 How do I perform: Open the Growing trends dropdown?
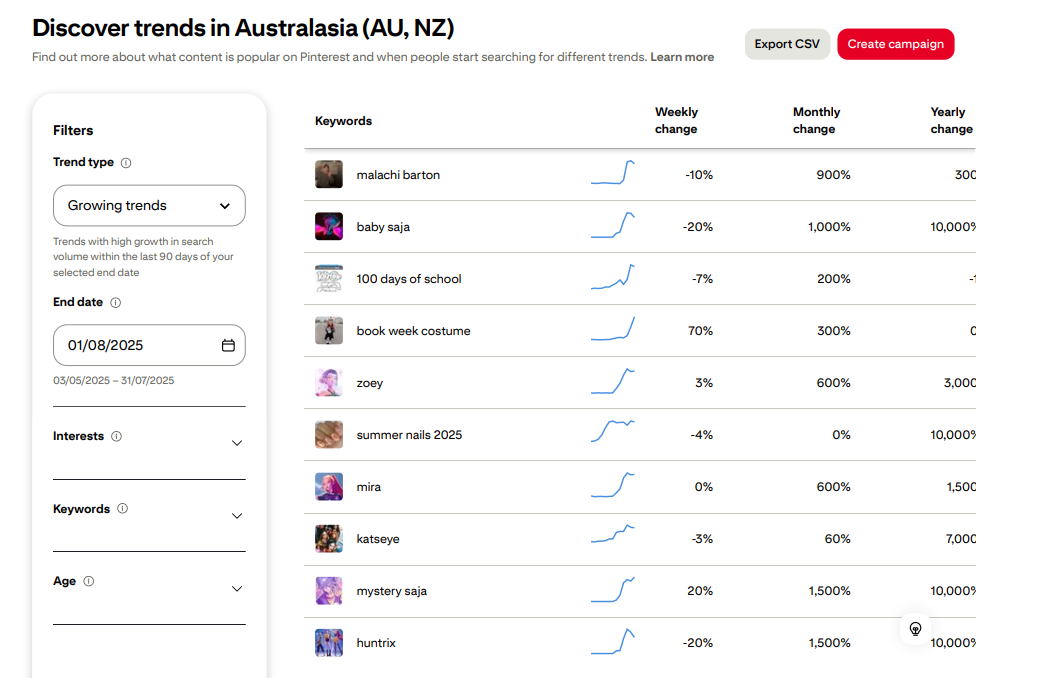(x=149, y=206)
